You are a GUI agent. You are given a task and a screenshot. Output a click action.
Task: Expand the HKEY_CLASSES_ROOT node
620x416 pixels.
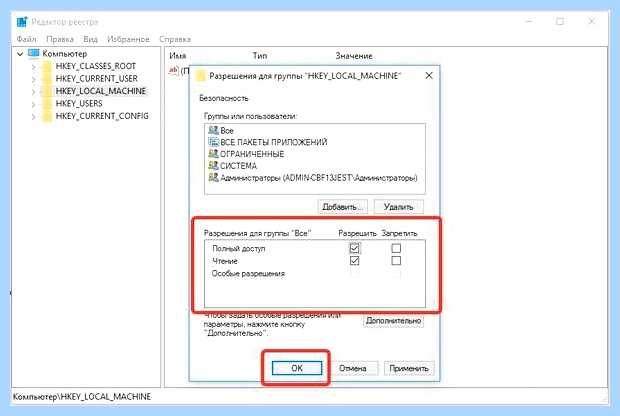[x=34, y=67]
